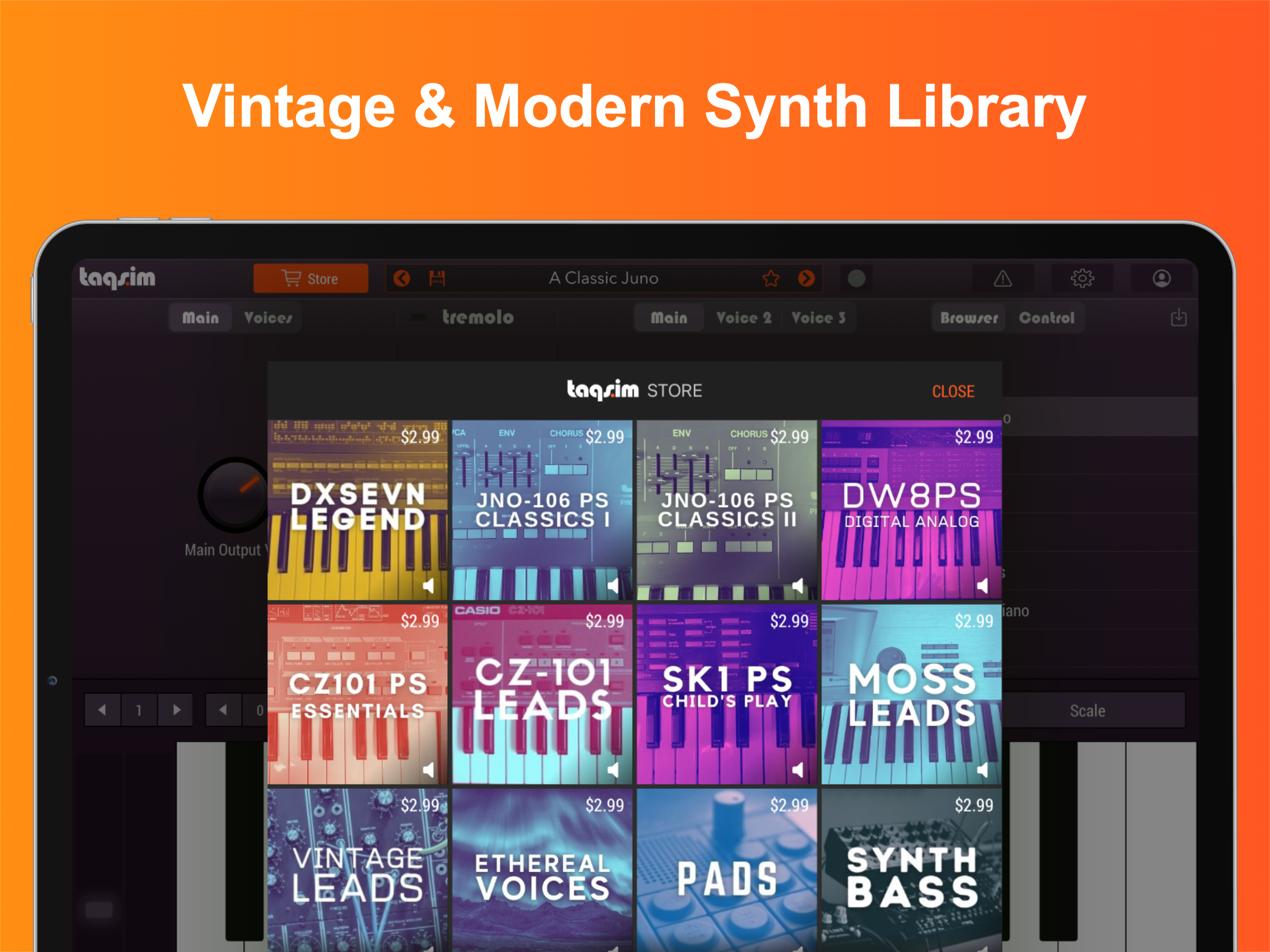Open the DW8PS Digital Analog pack

click(x=911, y=510)
